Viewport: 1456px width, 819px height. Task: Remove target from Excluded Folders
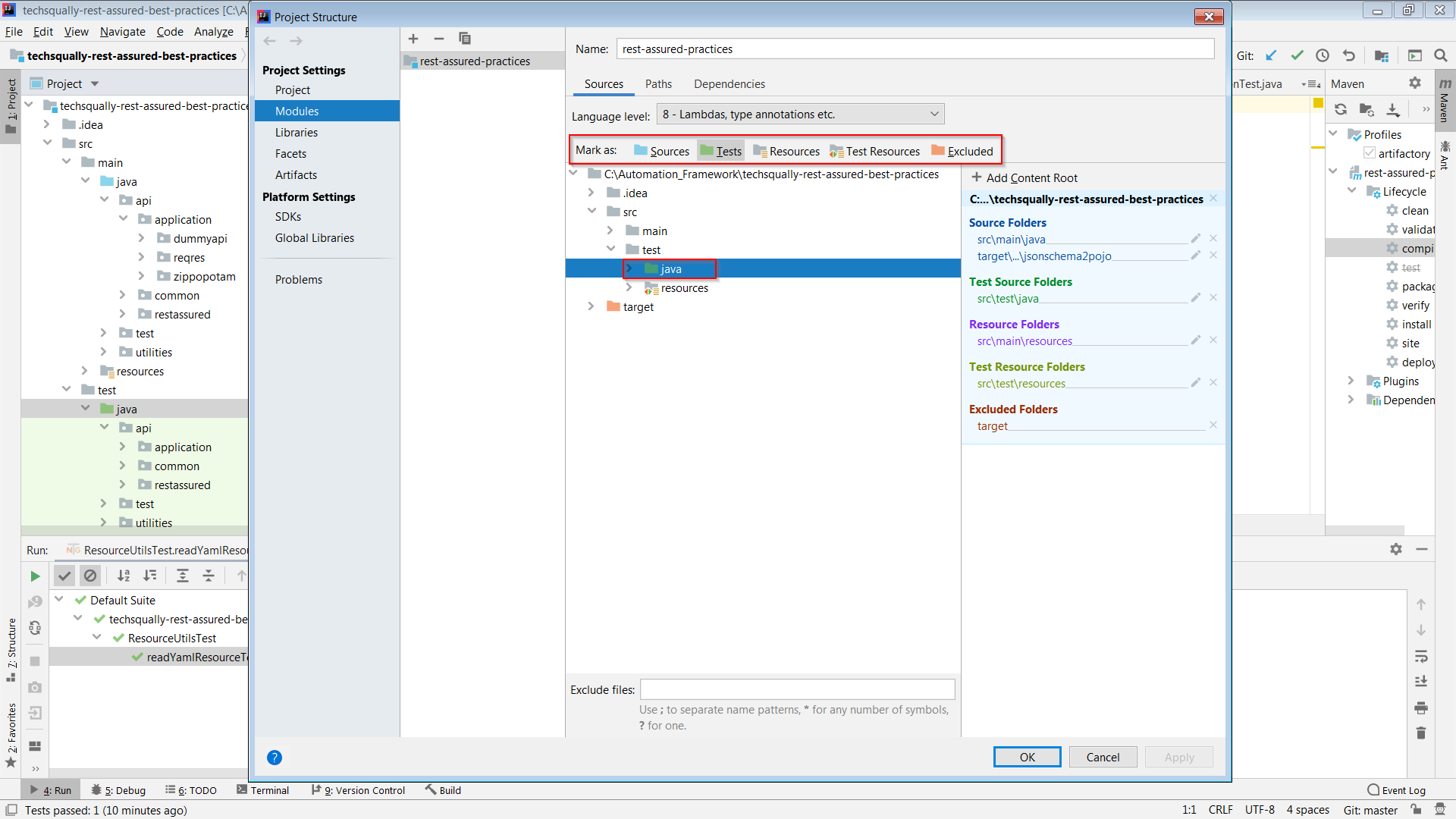(1213, 425)
